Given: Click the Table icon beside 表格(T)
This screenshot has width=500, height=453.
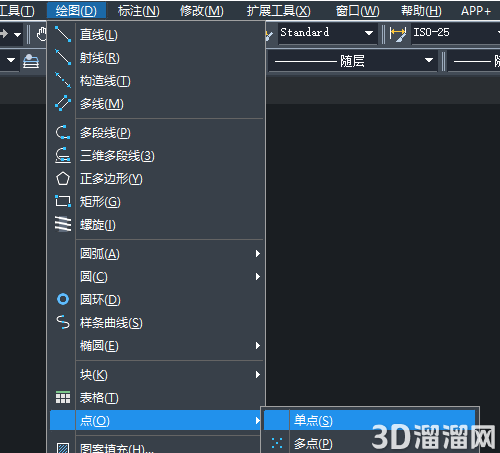Looking at the screenshot, I should point(63,397).
